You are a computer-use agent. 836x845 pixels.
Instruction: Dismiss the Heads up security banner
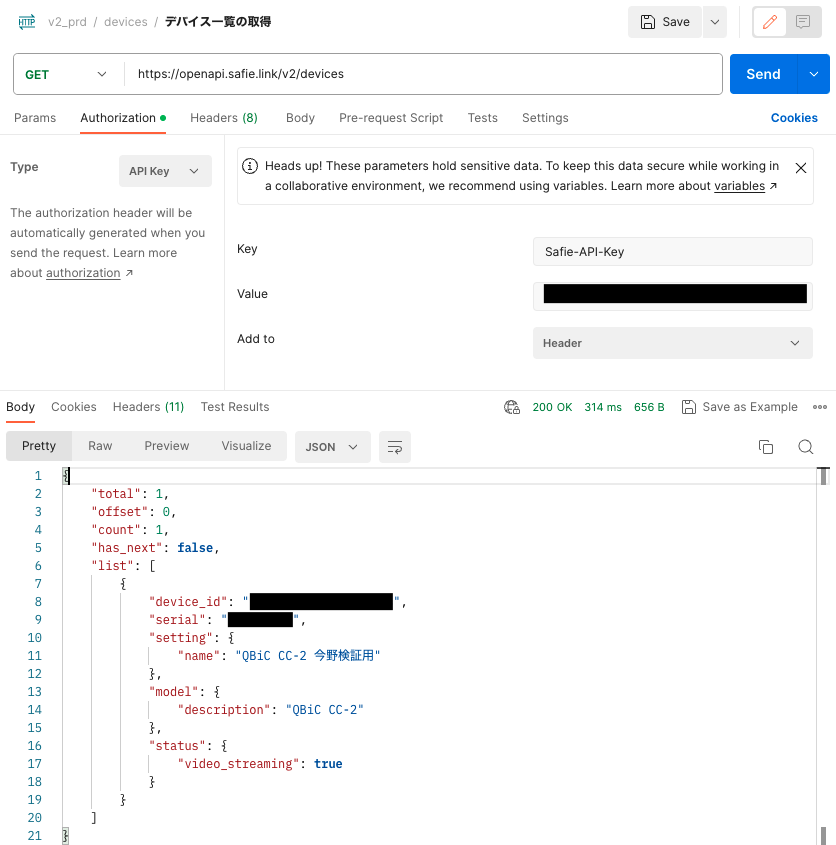(x=800, y=167)
